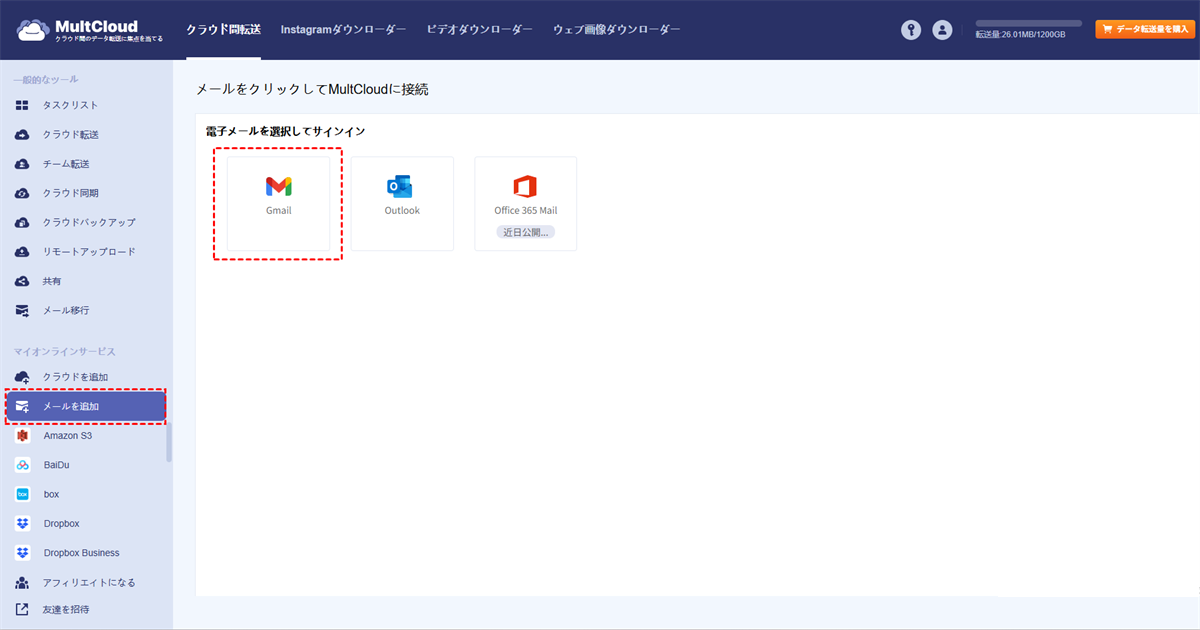
Task: Click 友達を招待 link text
Action: coord(66,609)
